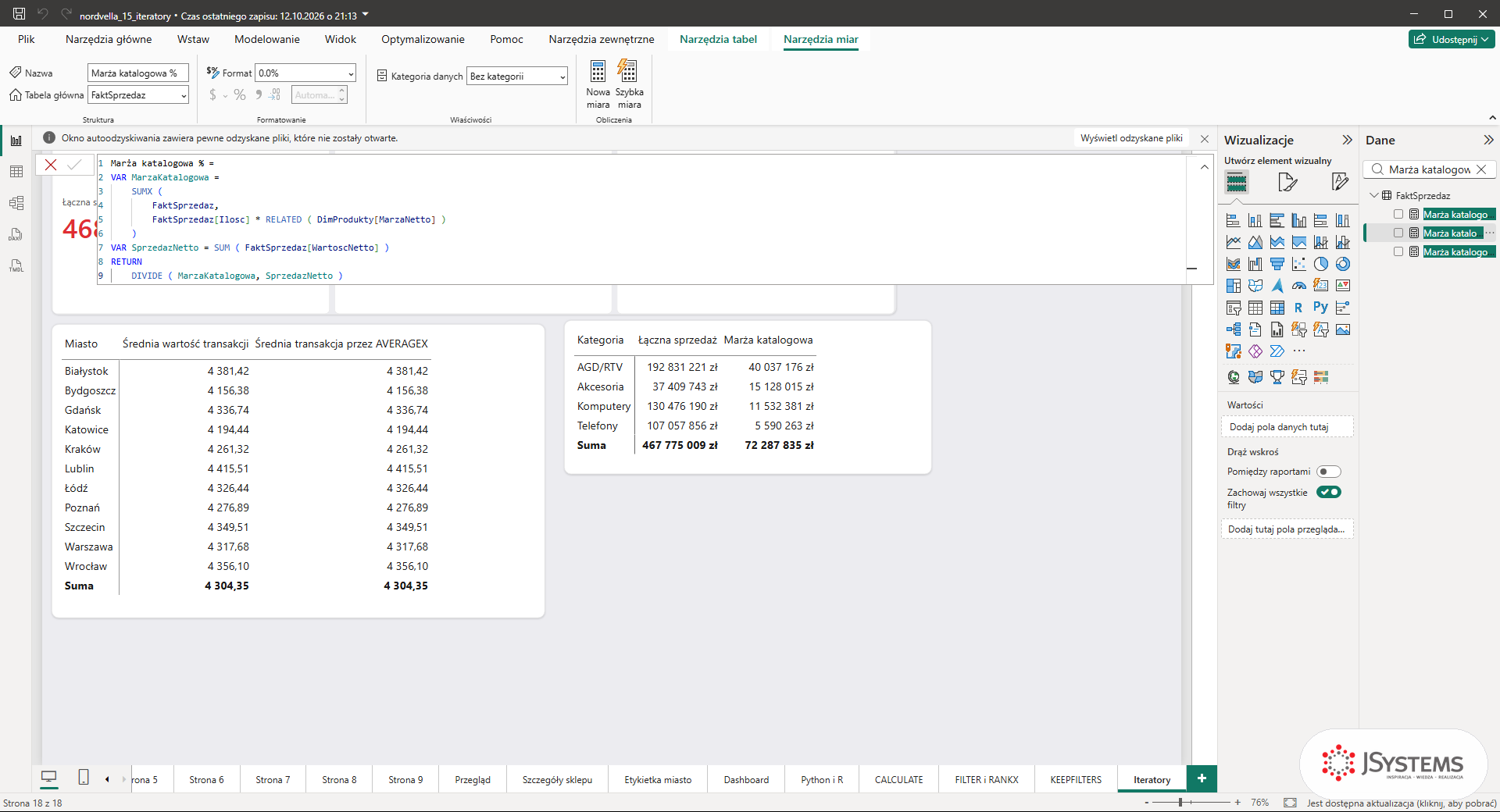Select the stacked bar chart visual
This screenshot has width=1500, height=812.
(1234, 220)
